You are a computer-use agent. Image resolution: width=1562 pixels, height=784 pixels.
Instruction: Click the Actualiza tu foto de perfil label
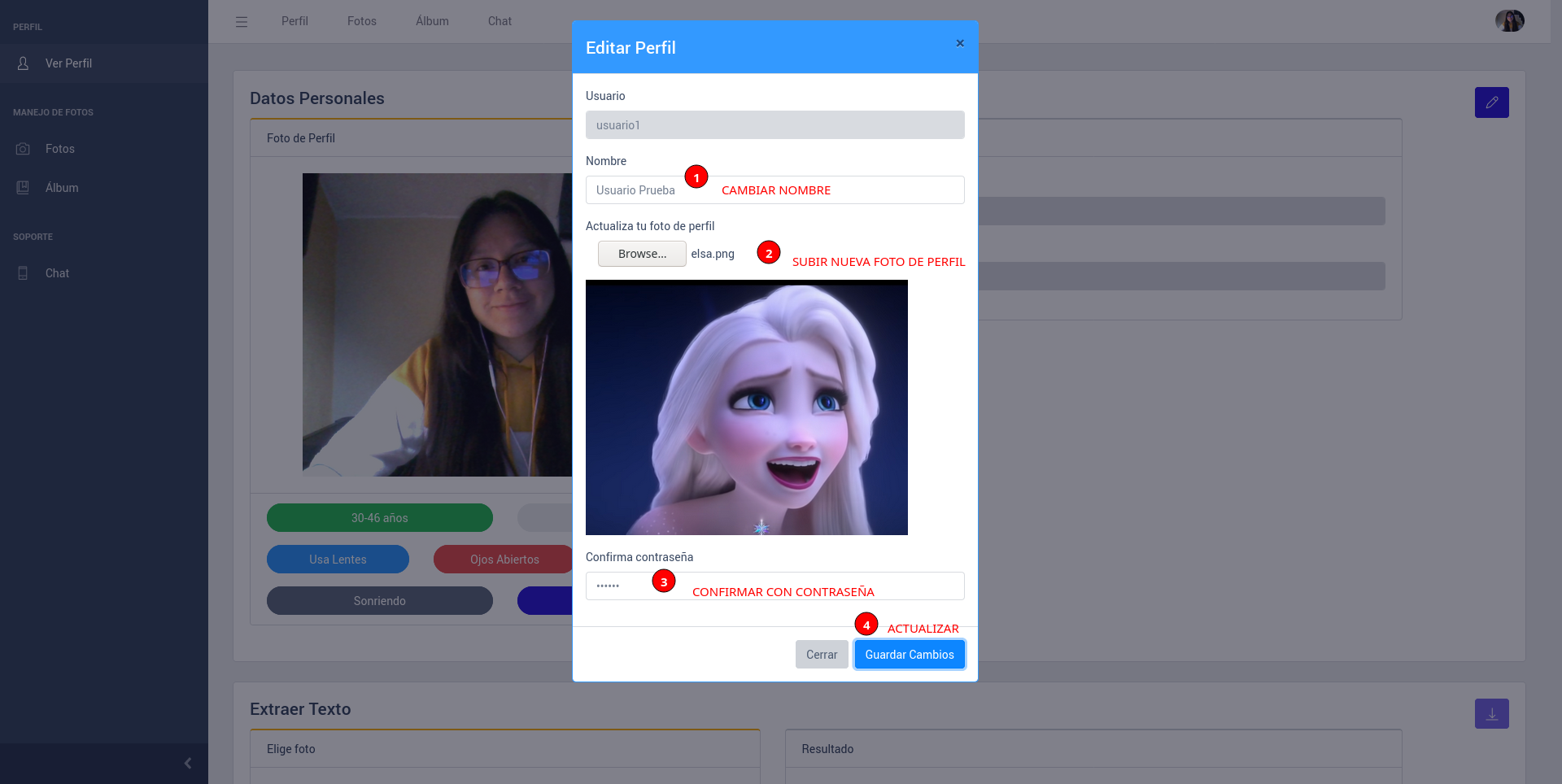tap(650, 226)
